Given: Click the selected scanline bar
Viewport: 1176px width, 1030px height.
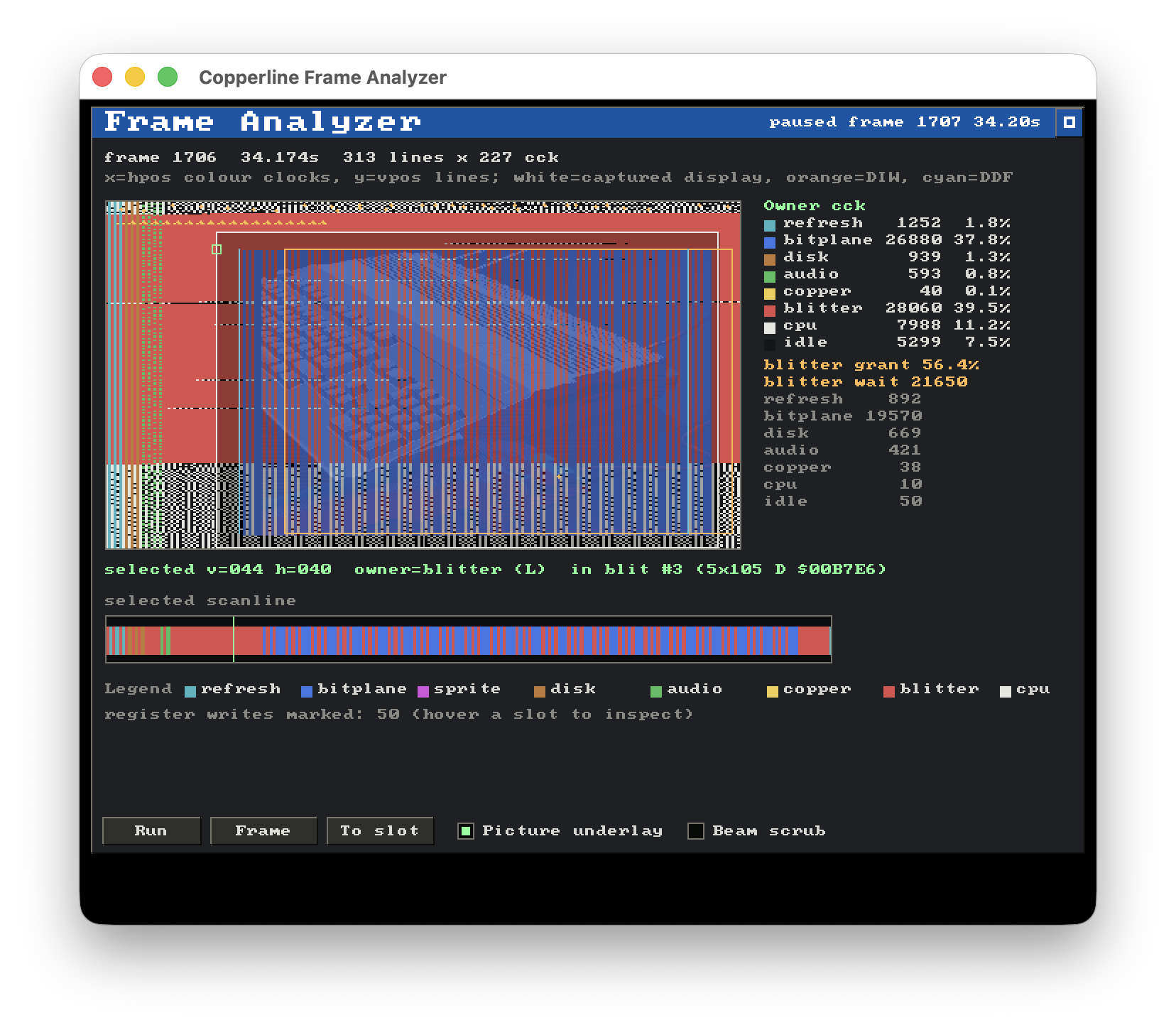Looking at the screenshot, I should (469, 639).
